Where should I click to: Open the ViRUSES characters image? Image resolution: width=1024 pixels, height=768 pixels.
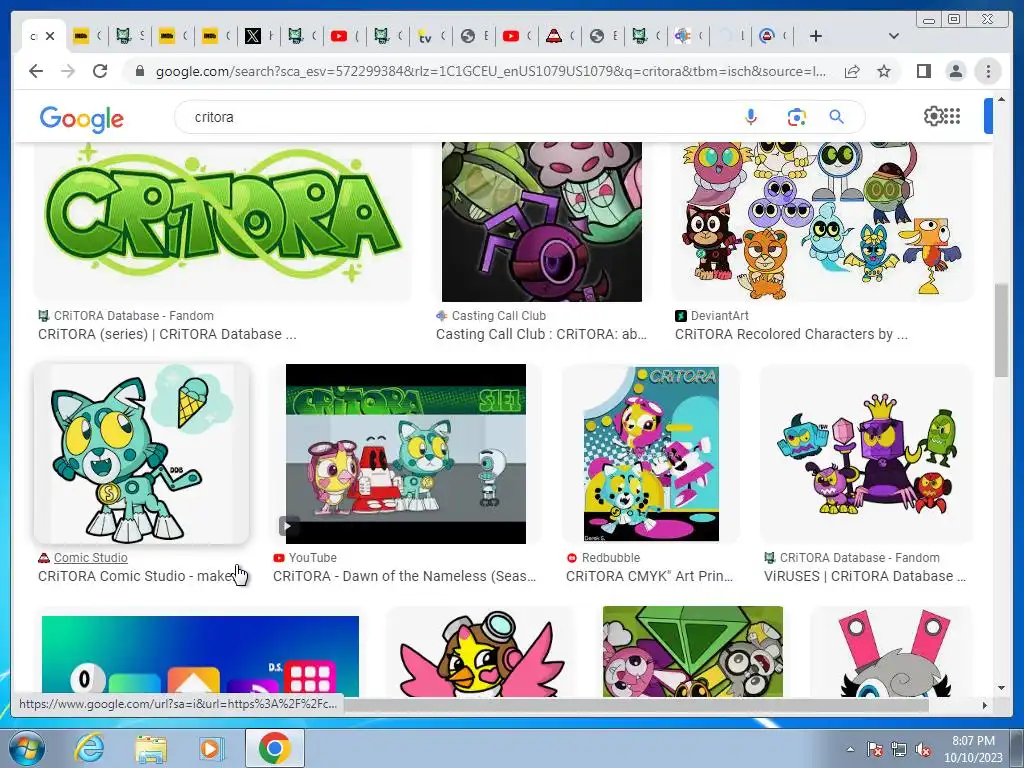pos(867,454)
